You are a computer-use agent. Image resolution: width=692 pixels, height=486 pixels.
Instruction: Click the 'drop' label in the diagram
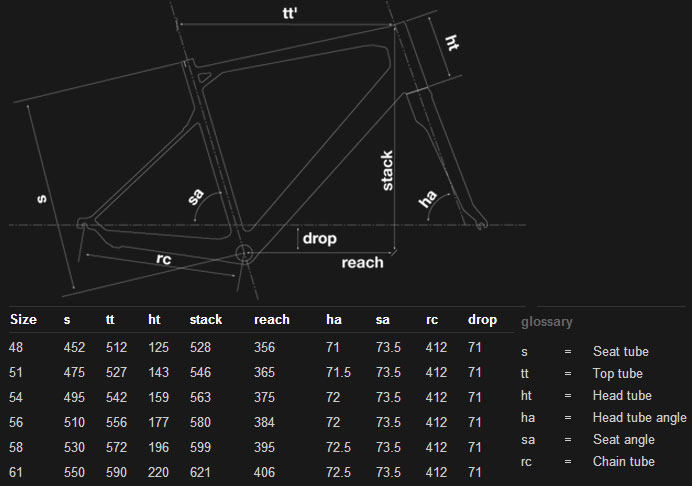pos(319,239)
